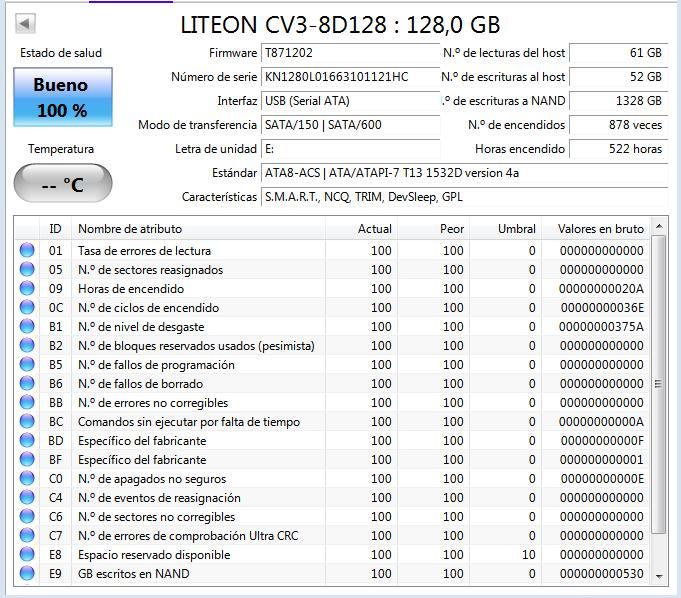Select the -- °C temperature indicator
The height and width of the screenshot is (598, 681).
point(63,184)
